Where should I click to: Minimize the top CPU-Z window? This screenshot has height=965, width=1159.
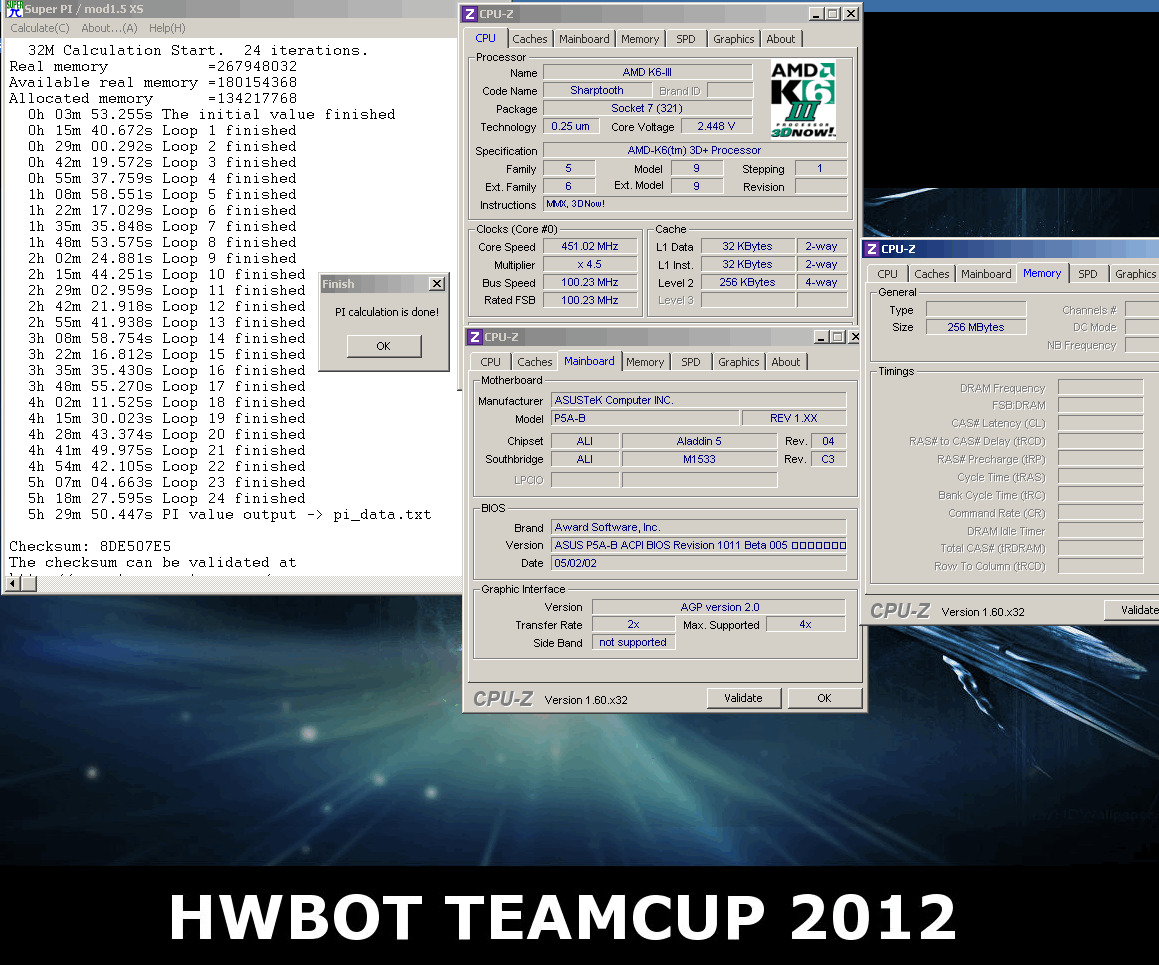[816, 14]
